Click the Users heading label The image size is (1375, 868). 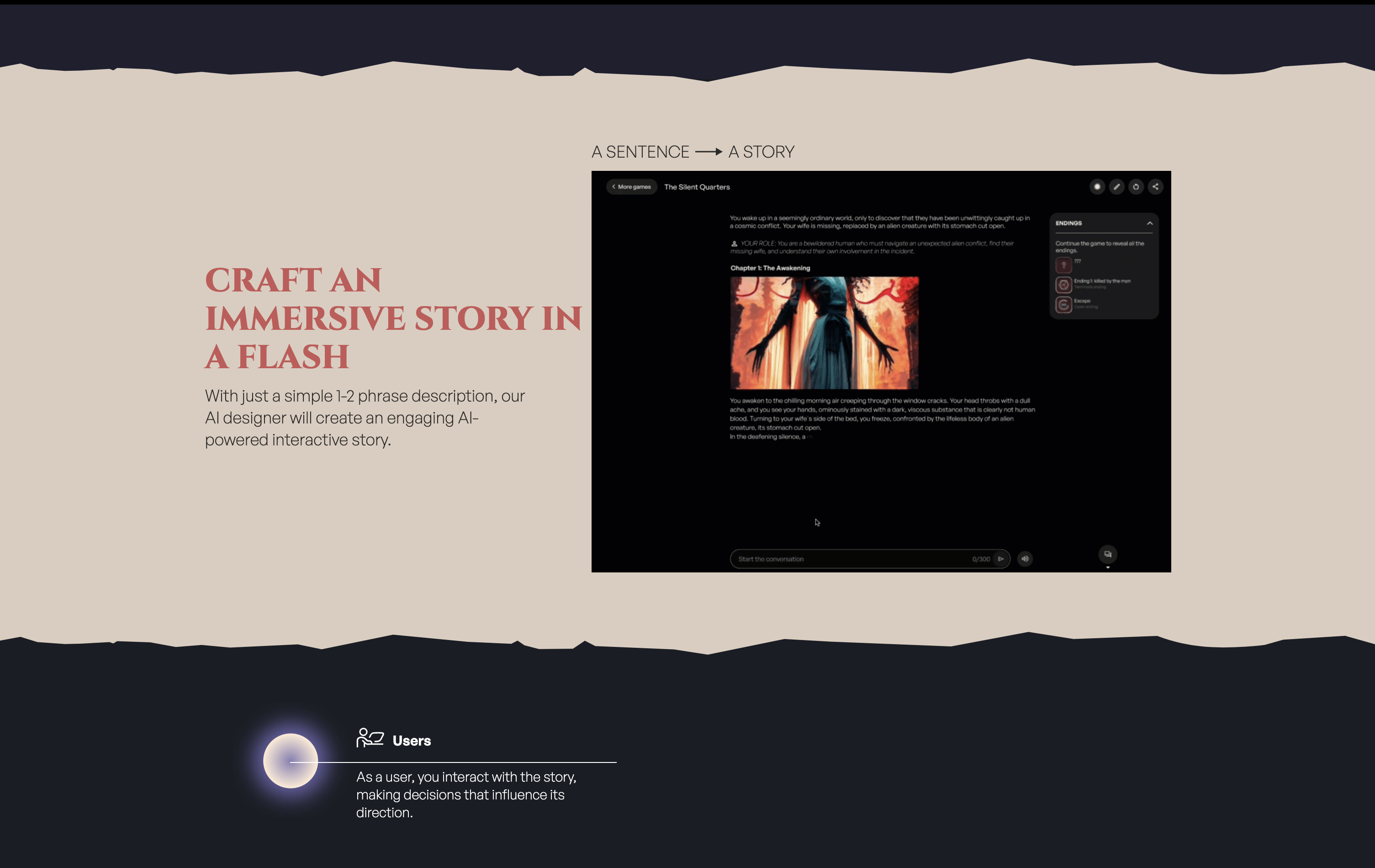[x=411, y=741]
